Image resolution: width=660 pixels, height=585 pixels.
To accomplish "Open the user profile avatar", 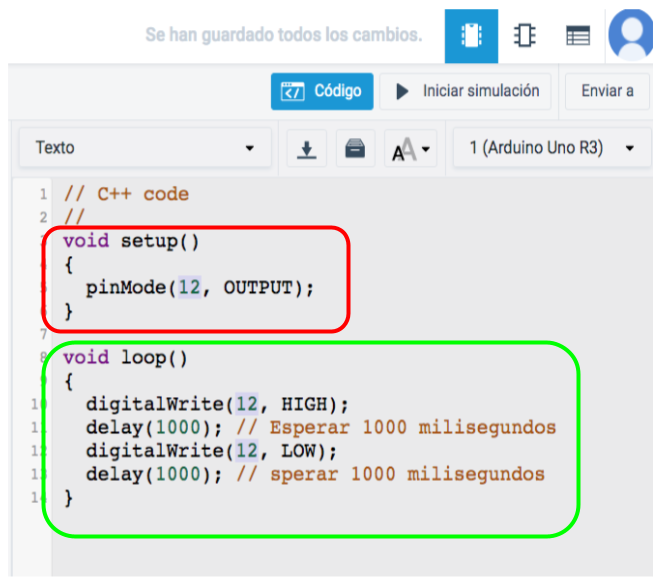I will coord(634,34).
